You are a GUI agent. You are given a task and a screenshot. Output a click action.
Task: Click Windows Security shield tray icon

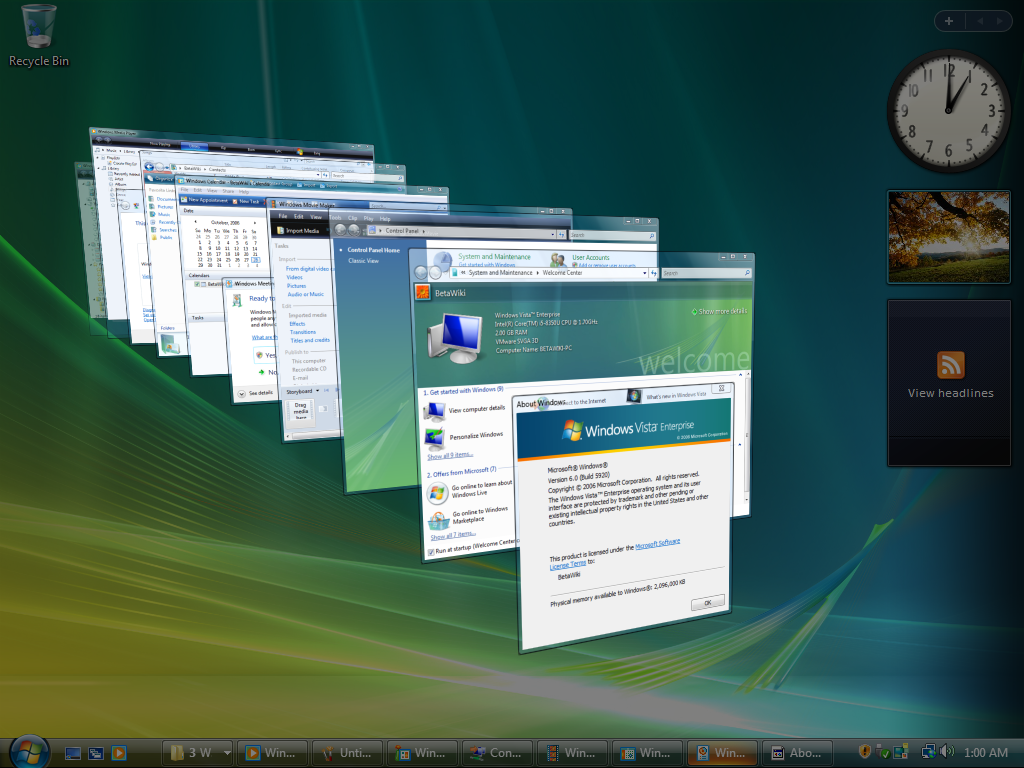[x=866, y=752]
